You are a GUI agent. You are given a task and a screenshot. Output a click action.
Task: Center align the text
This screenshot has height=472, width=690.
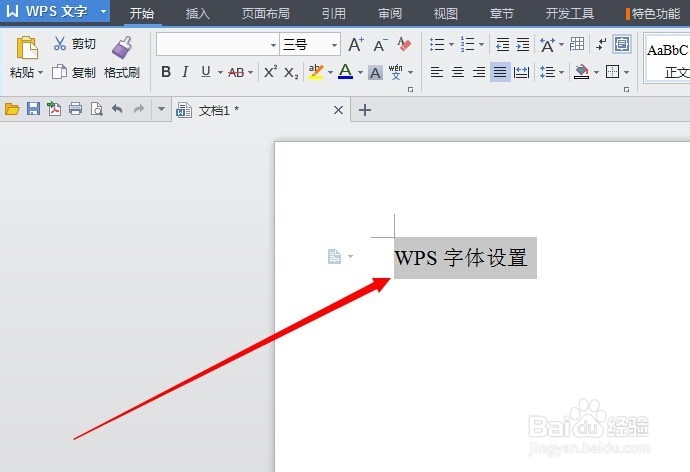[458, 72]
